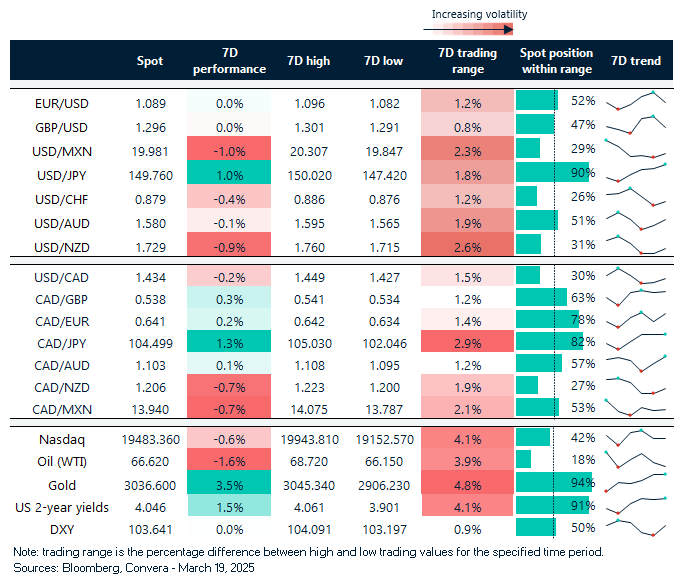Select CAD/JPY 2.9% trading range cell
Image resolution: width=691 pixels, height=586 pixels.
461,342
